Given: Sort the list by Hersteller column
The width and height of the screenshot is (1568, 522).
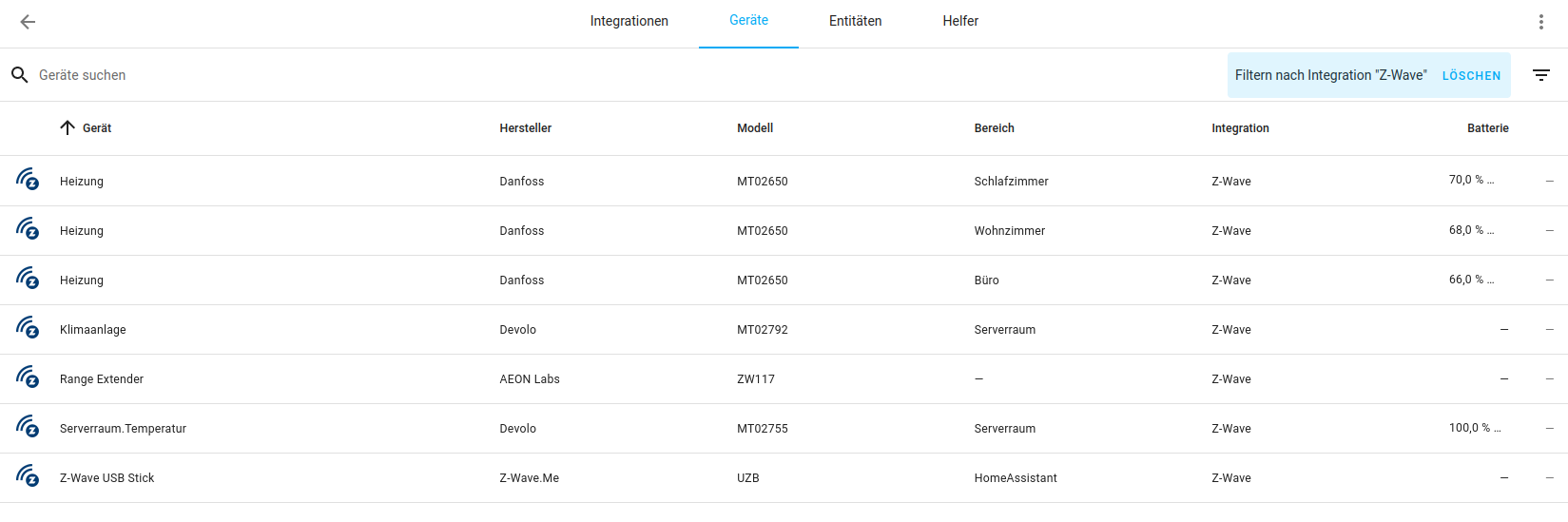Looking at the screenshot, I should click(x=525, y=128).
